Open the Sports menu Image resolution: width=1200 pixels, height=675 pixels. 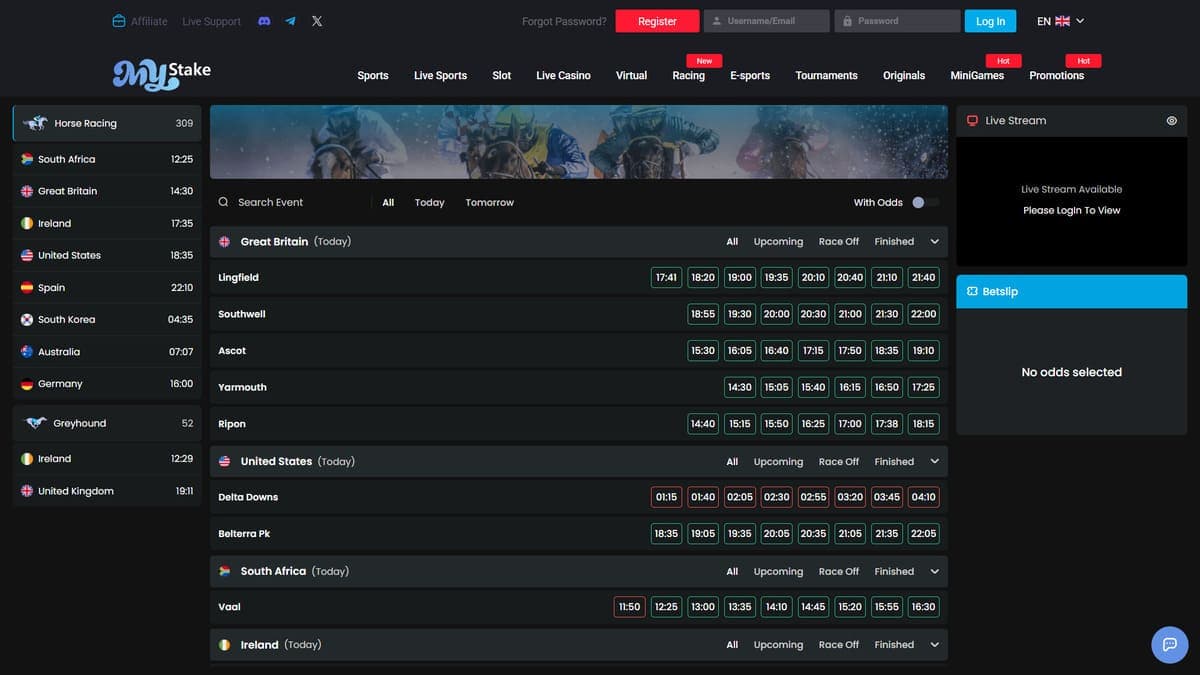[373, 75]
